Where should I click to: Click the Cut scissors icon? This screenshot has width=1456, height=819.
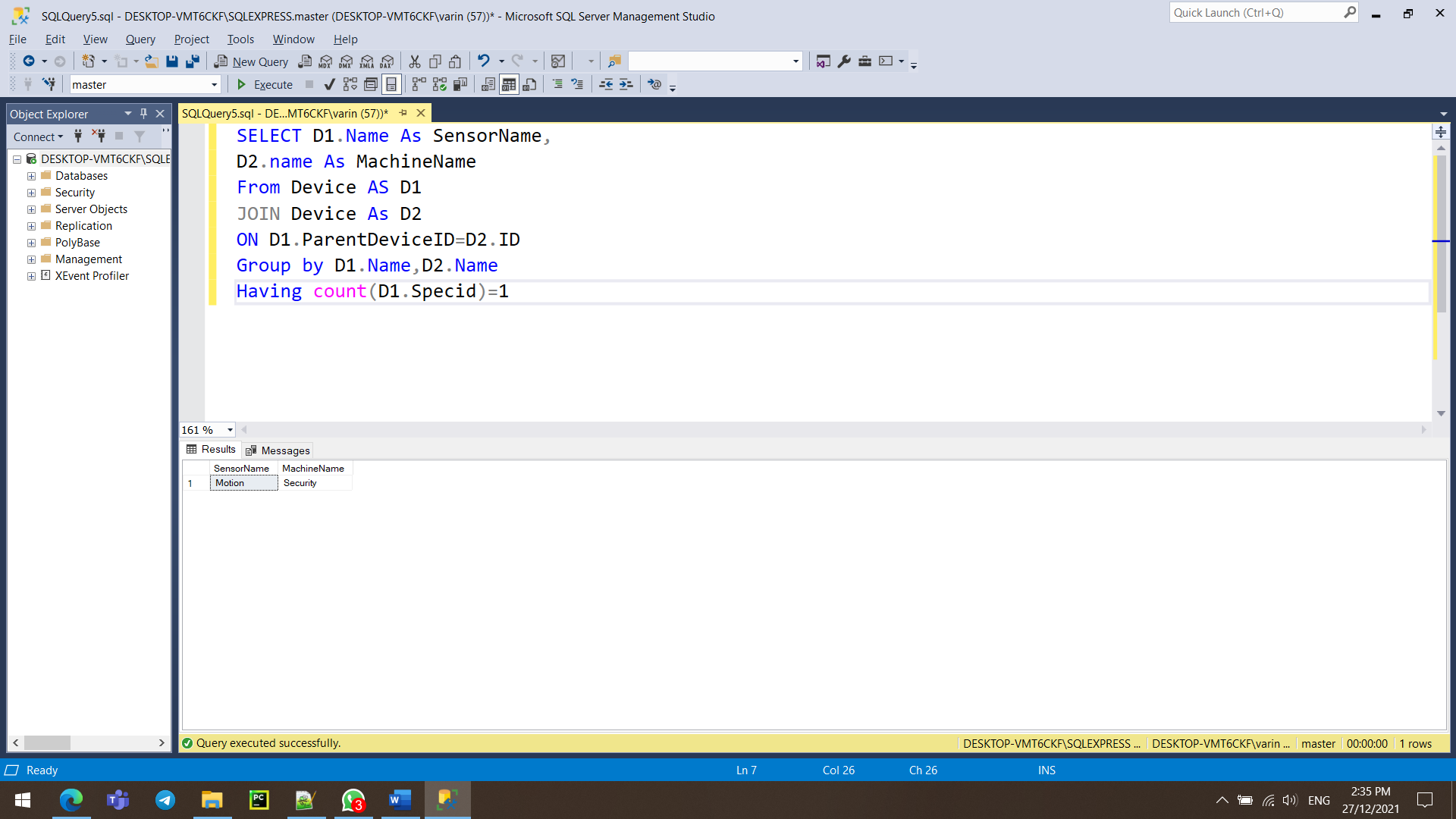tap(415, 61)
